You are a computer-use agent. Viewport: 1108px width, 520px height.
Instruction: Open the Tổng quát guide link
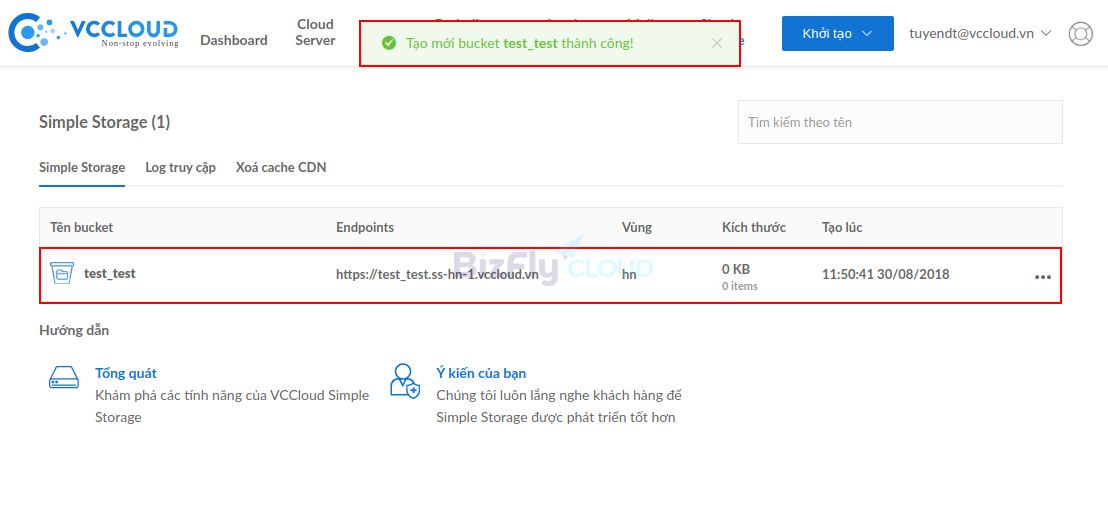126,373
